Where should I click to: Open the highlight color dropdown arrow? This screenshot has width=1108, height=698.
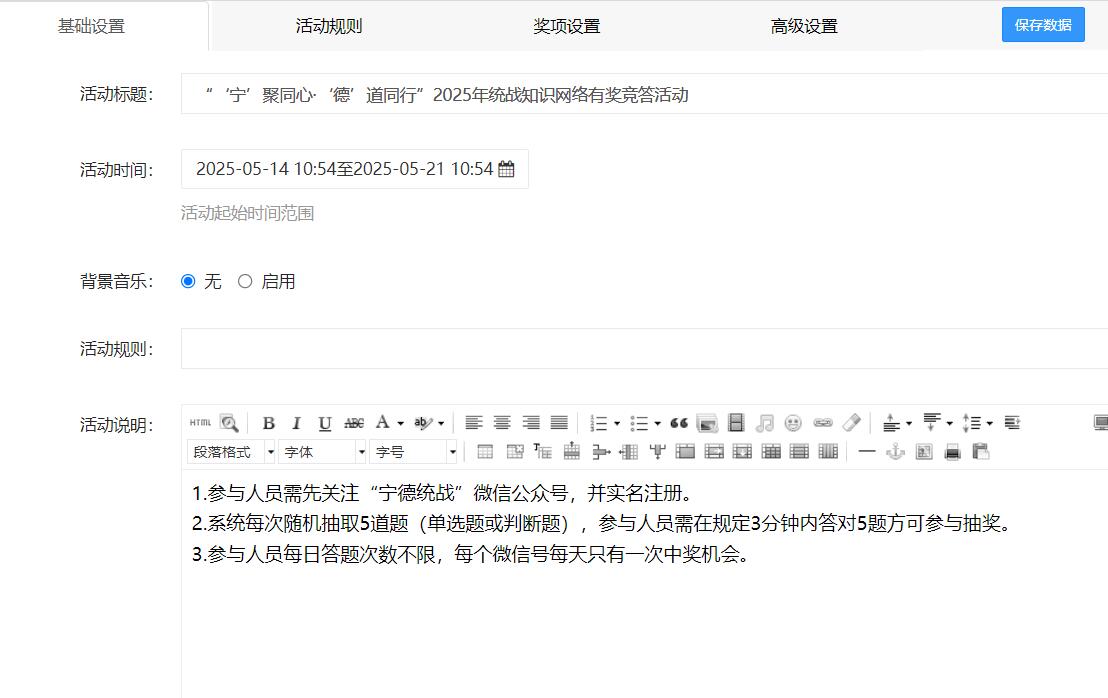441,424
